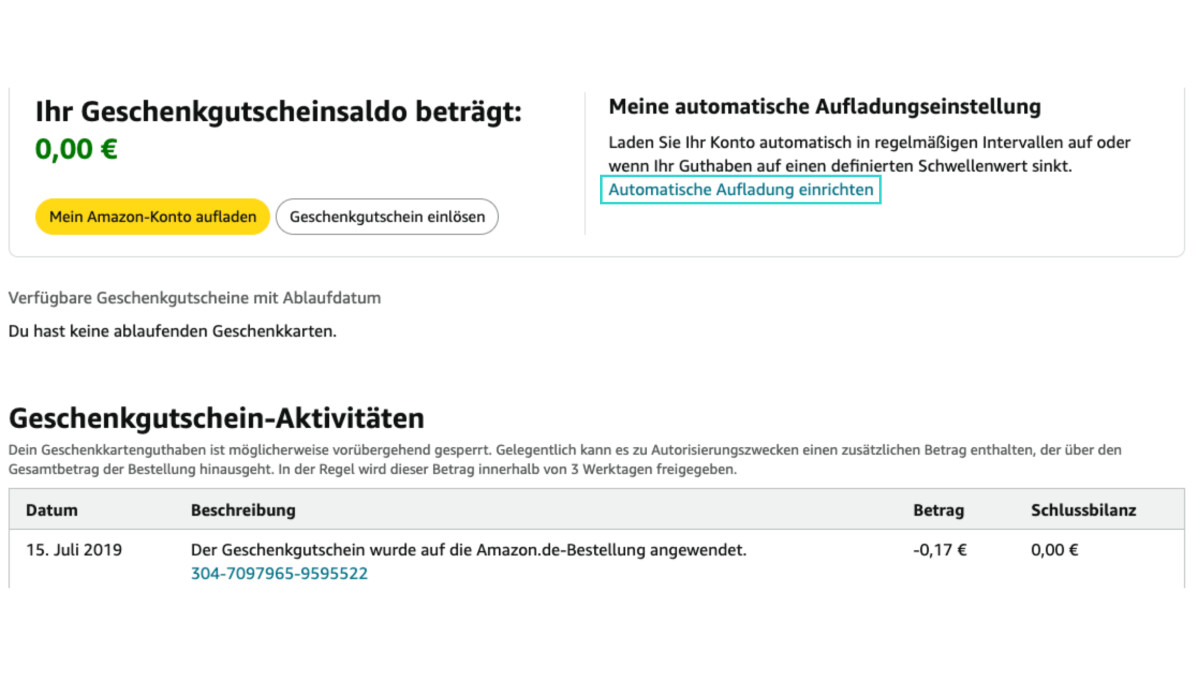Click the "Mein Amazon-Konto aufladen" button
Viewport: 1200px width, 675px height.
click(151, 216)
